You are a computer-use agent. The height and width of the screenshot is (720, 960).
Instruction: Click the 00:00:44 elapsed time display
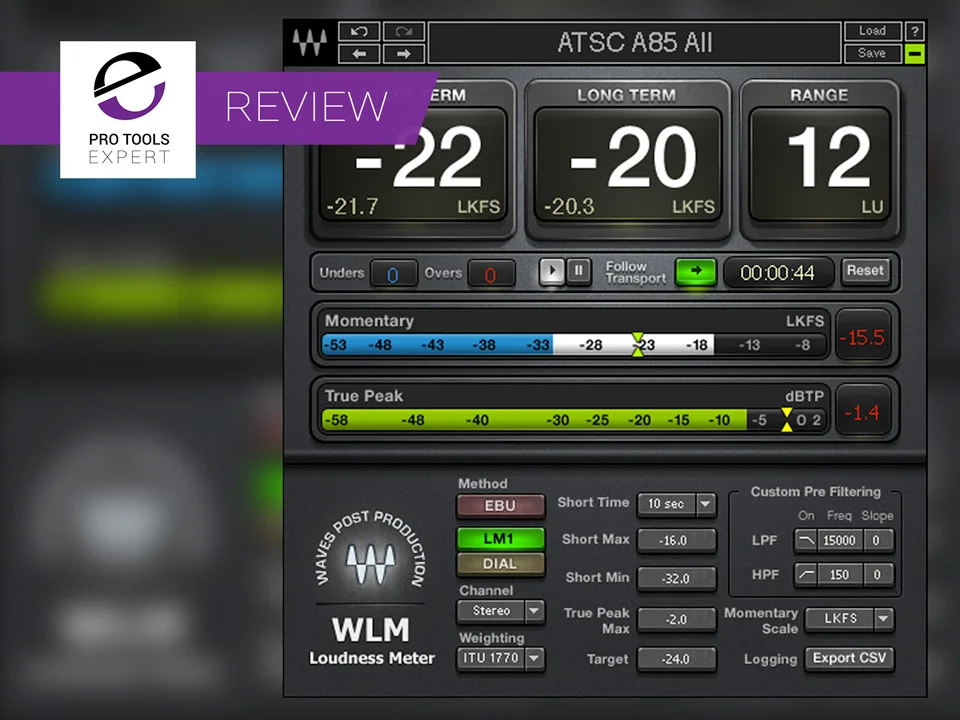click(x=778, y=272)
